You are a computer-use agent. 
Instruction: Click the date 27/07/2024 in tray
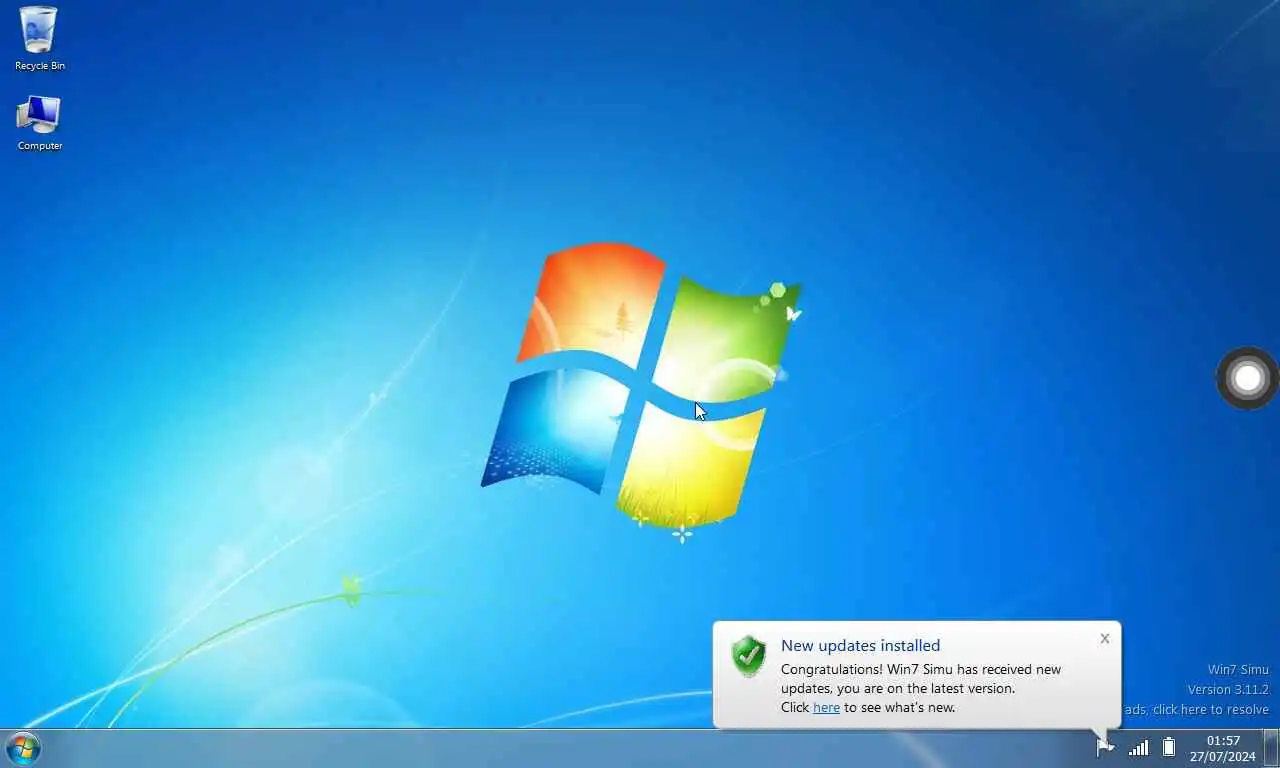pyautogui.click(x=1223, y=756)
